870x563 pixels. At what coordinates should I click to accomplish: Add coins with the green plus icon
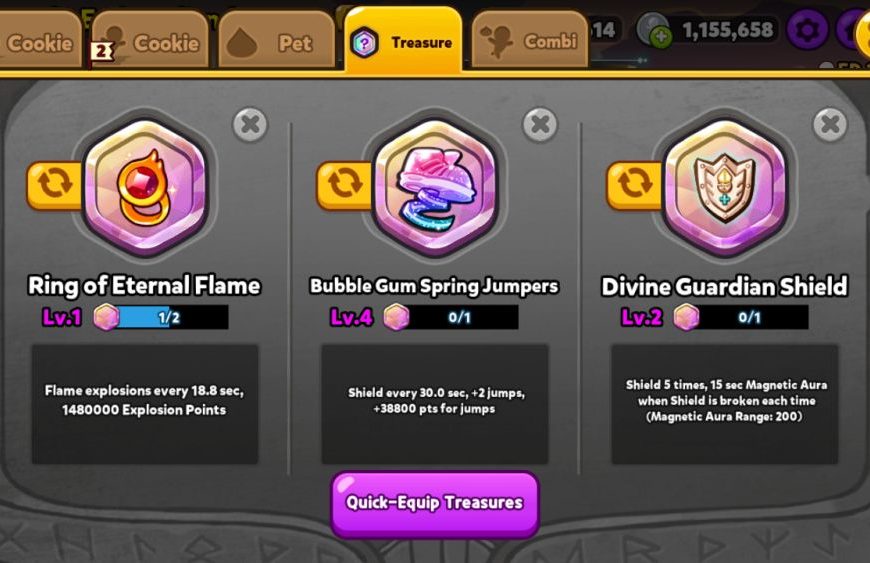(x=661, y=37)
